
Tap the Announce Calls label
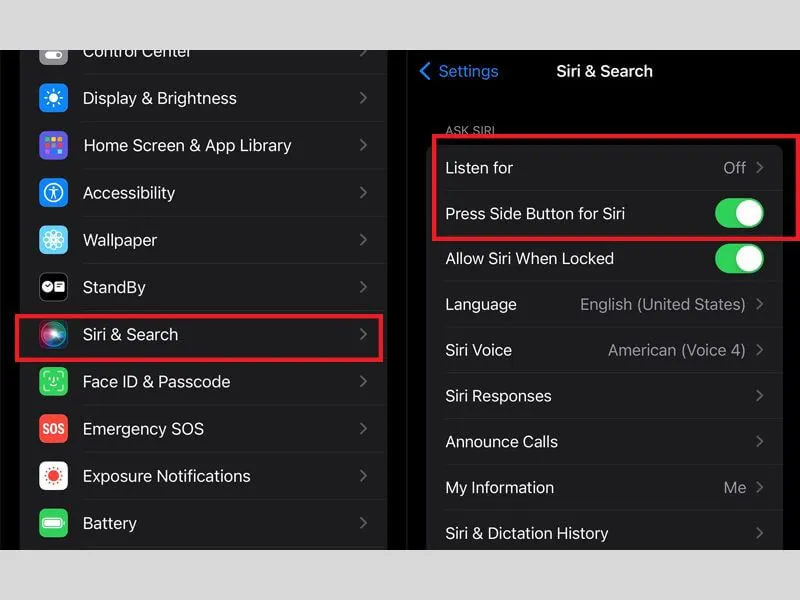502,442
